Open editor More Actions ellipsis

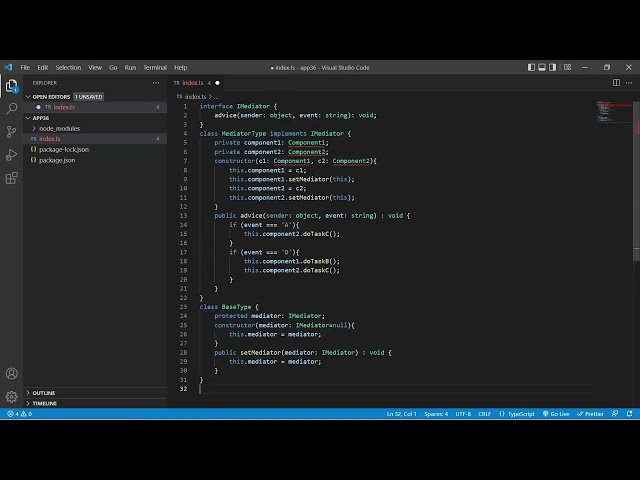pyautogui.click(x=629, y=83)
